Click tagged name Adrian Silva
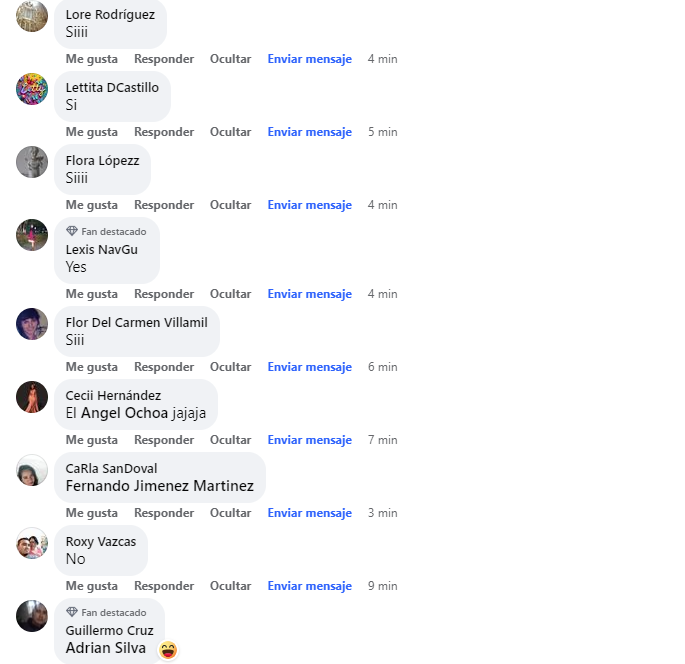The width and height of the screenshot is (685, 664). click(106, 648)
